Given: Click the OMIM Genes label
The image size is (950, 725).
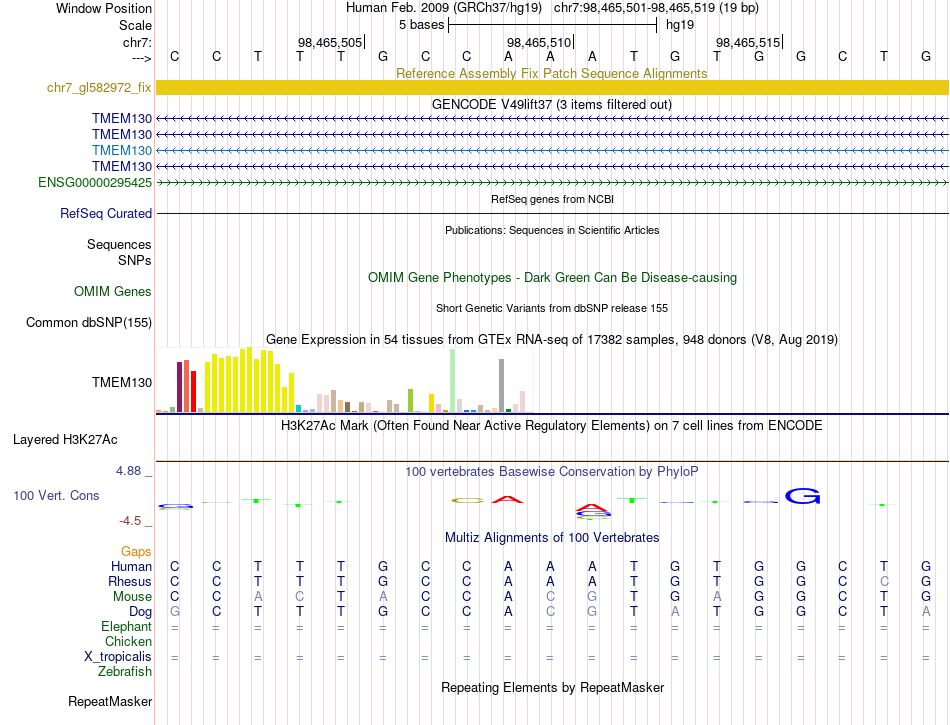Looking at the screenshot, I should point(112,291).
